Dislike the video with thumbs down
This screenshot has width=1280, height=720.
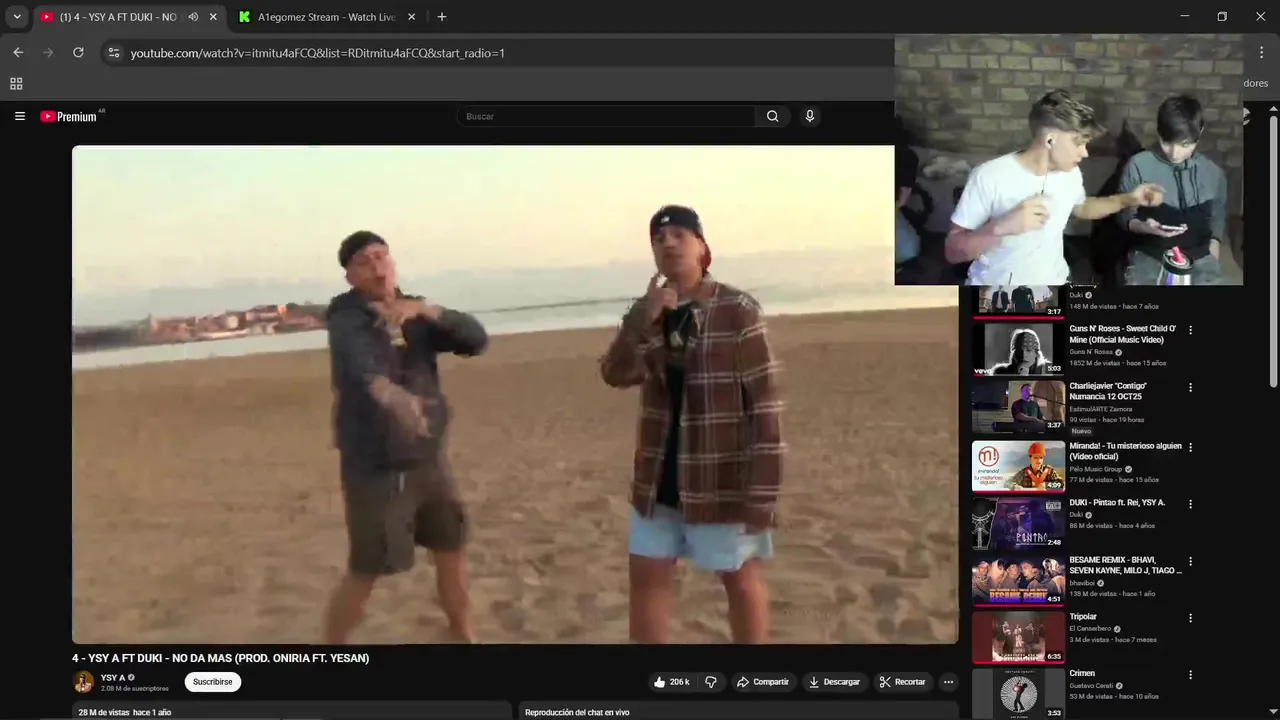click(711, 682)
